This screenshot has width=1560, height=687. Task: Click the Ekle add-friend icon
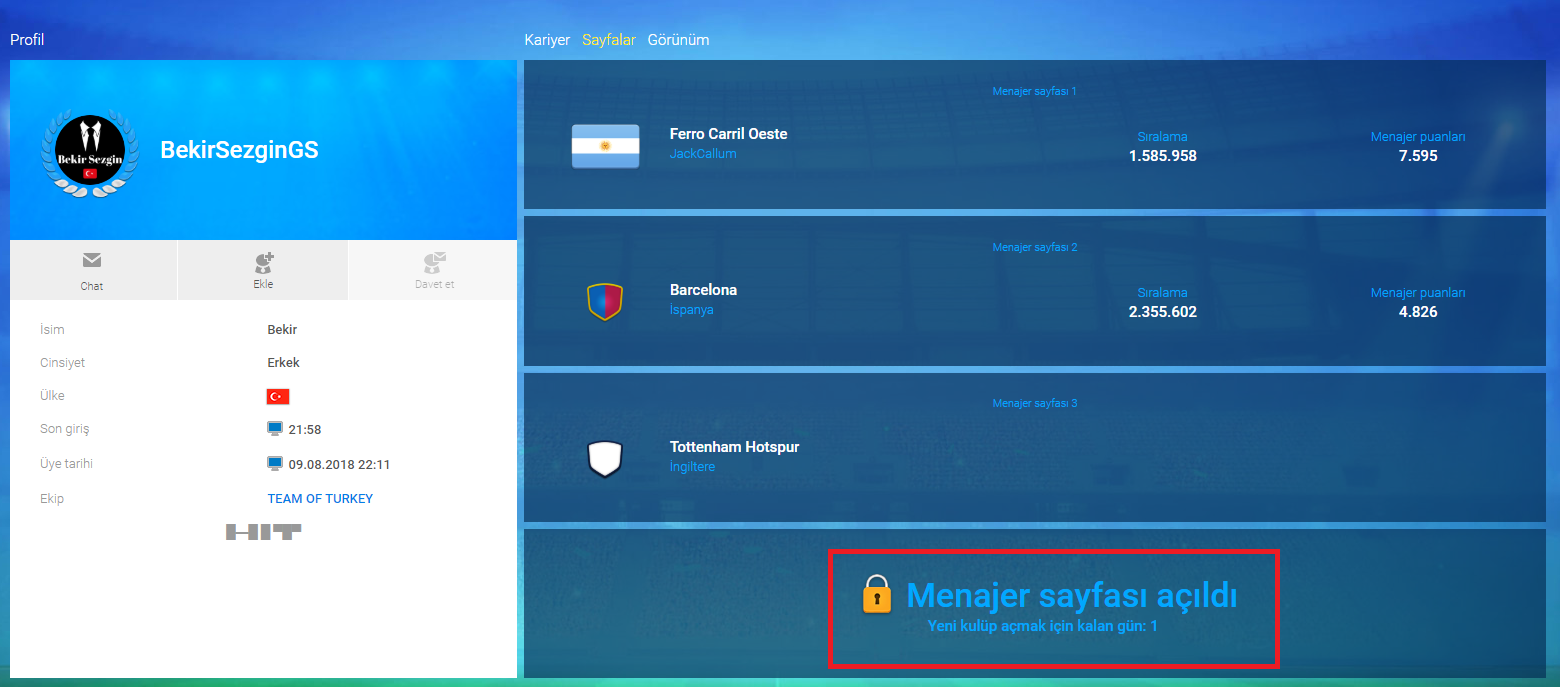point(263,262)
